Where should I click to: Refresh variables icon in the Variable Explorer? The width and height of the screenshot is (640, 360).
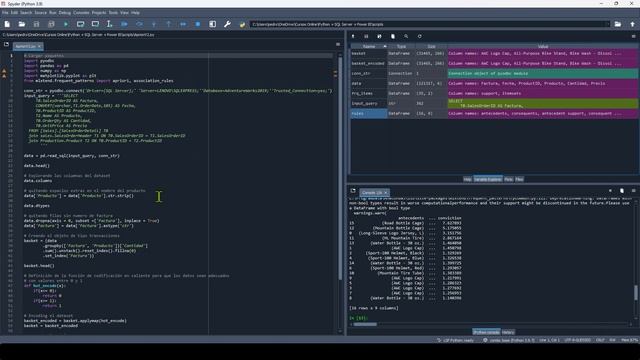(420, 36)
